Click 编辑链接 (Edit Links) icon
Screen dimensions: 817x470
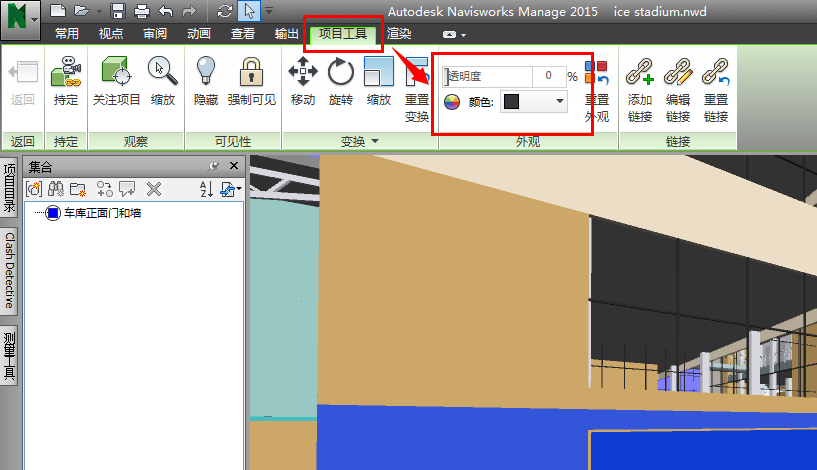coord(678,72)
